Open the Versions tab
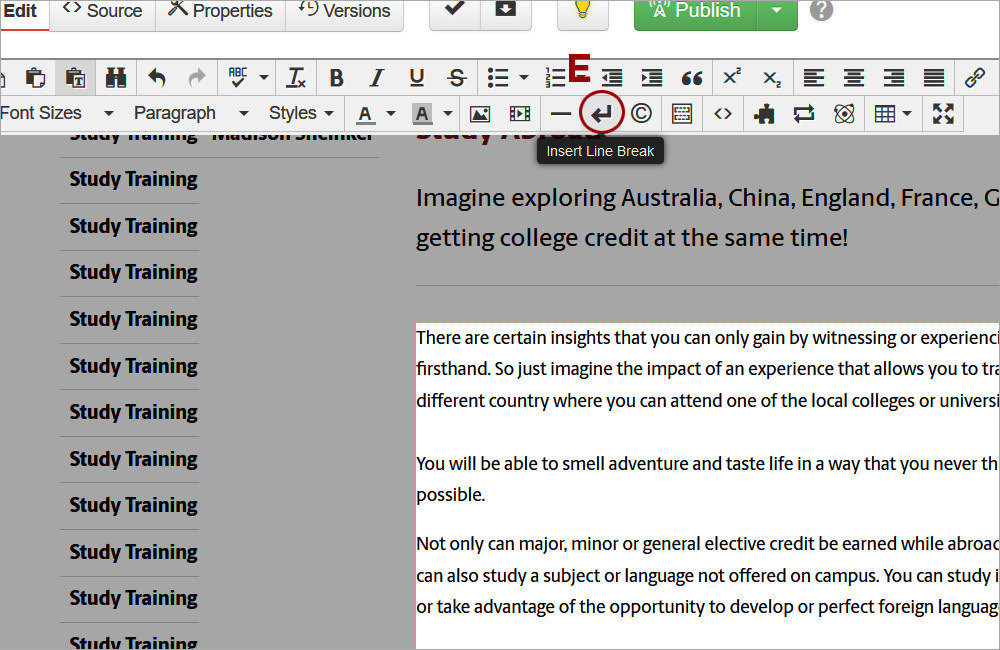The image size is (1000, 650). point(345,12)
